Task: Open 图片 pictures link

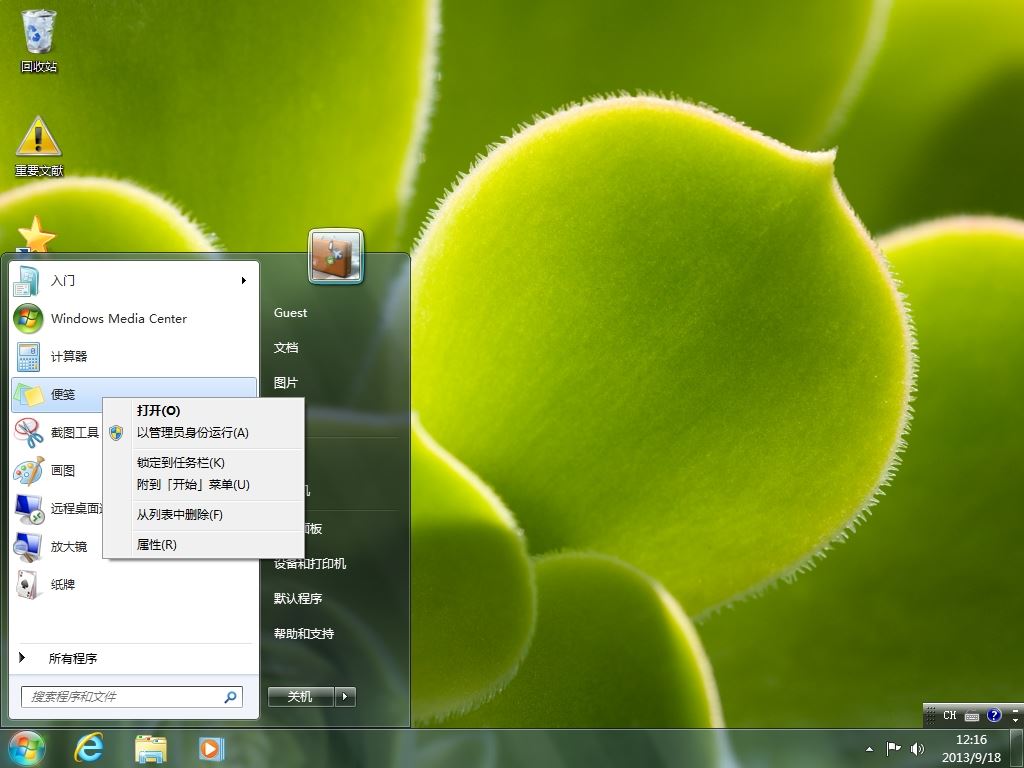Action: (286, 383)
